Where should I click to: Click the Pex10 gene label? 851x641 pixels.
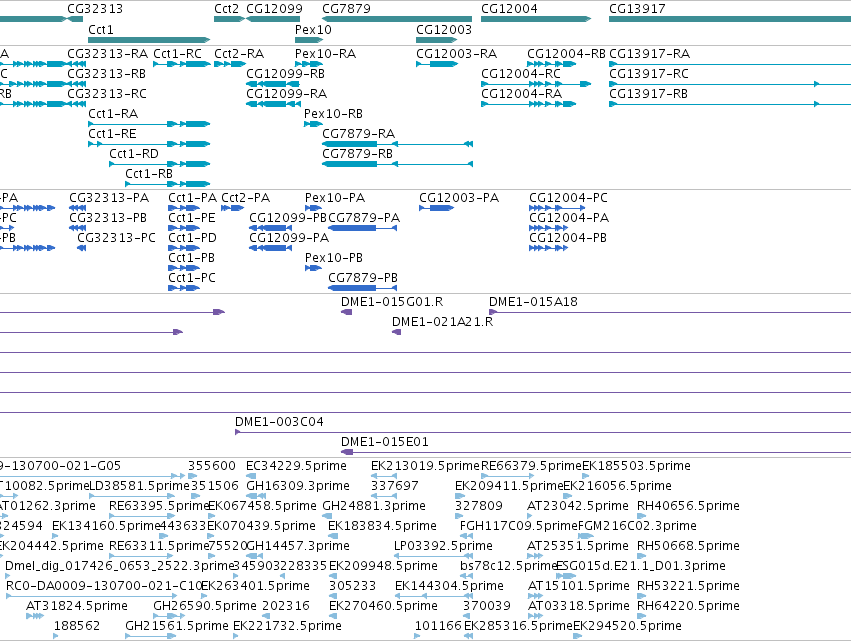pos(313,30)
